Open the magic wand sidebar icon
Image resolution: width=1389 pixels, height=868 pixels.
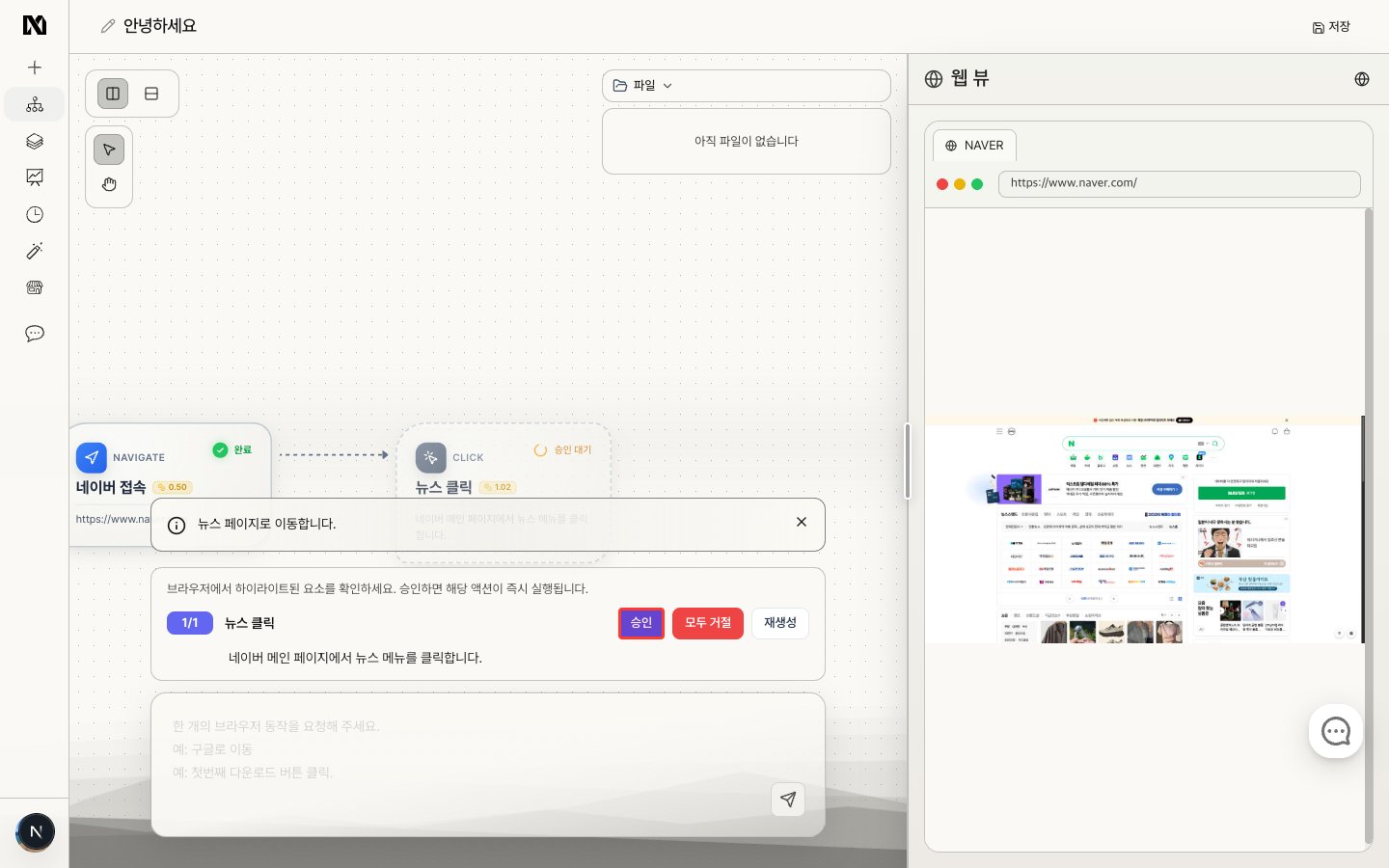coord(35,251)
